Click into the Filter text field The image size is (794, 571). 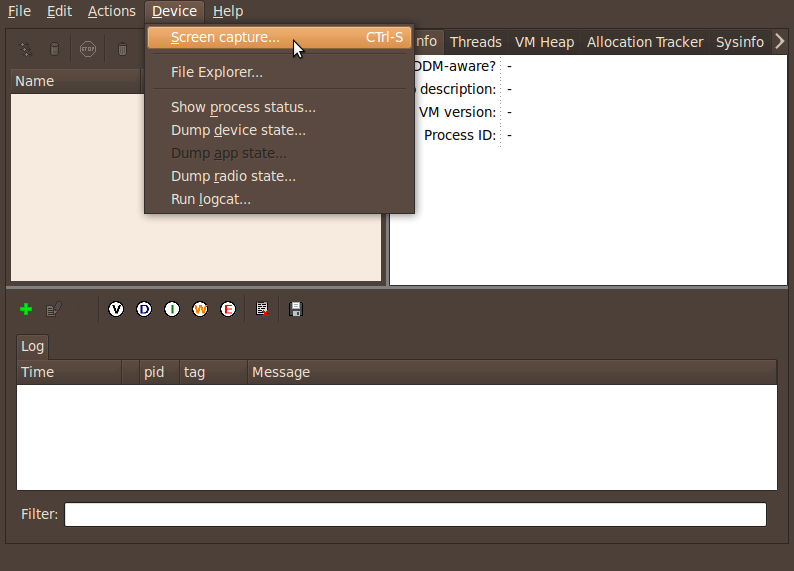(415, 514)
